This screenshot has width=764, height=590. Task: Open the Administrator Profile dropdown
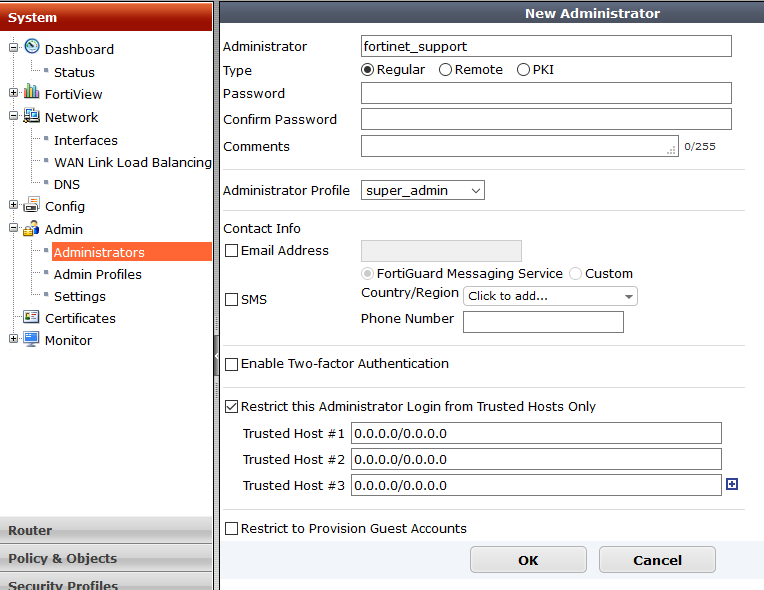coord(422,190)
